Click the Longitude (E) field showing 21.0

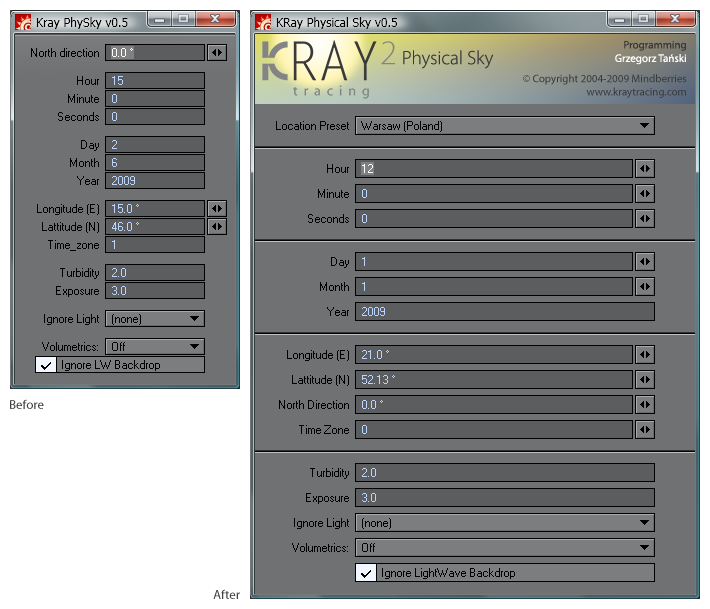coord(494,355)
